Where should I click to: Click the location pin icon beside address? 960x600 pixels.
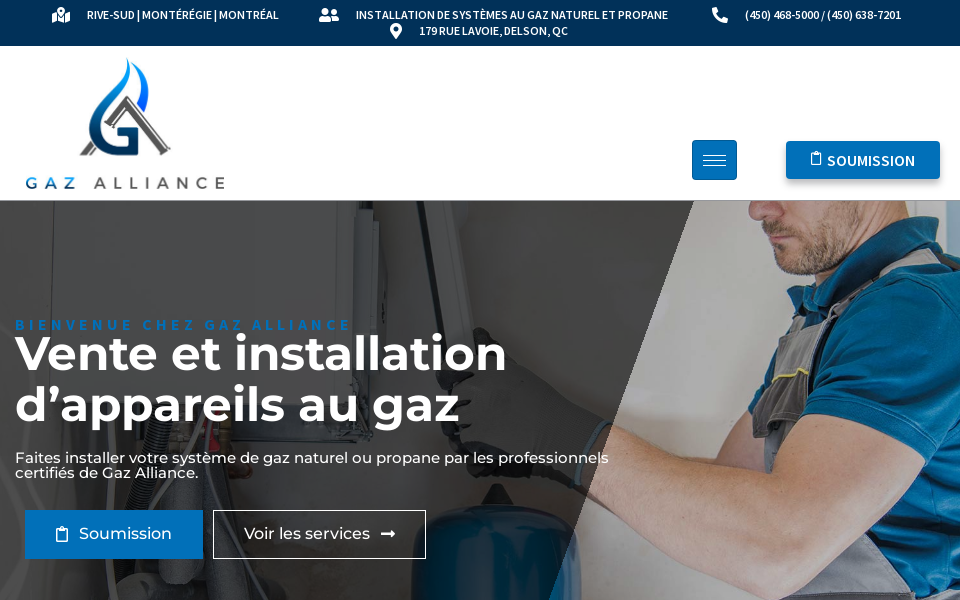[x=396, y=31]
